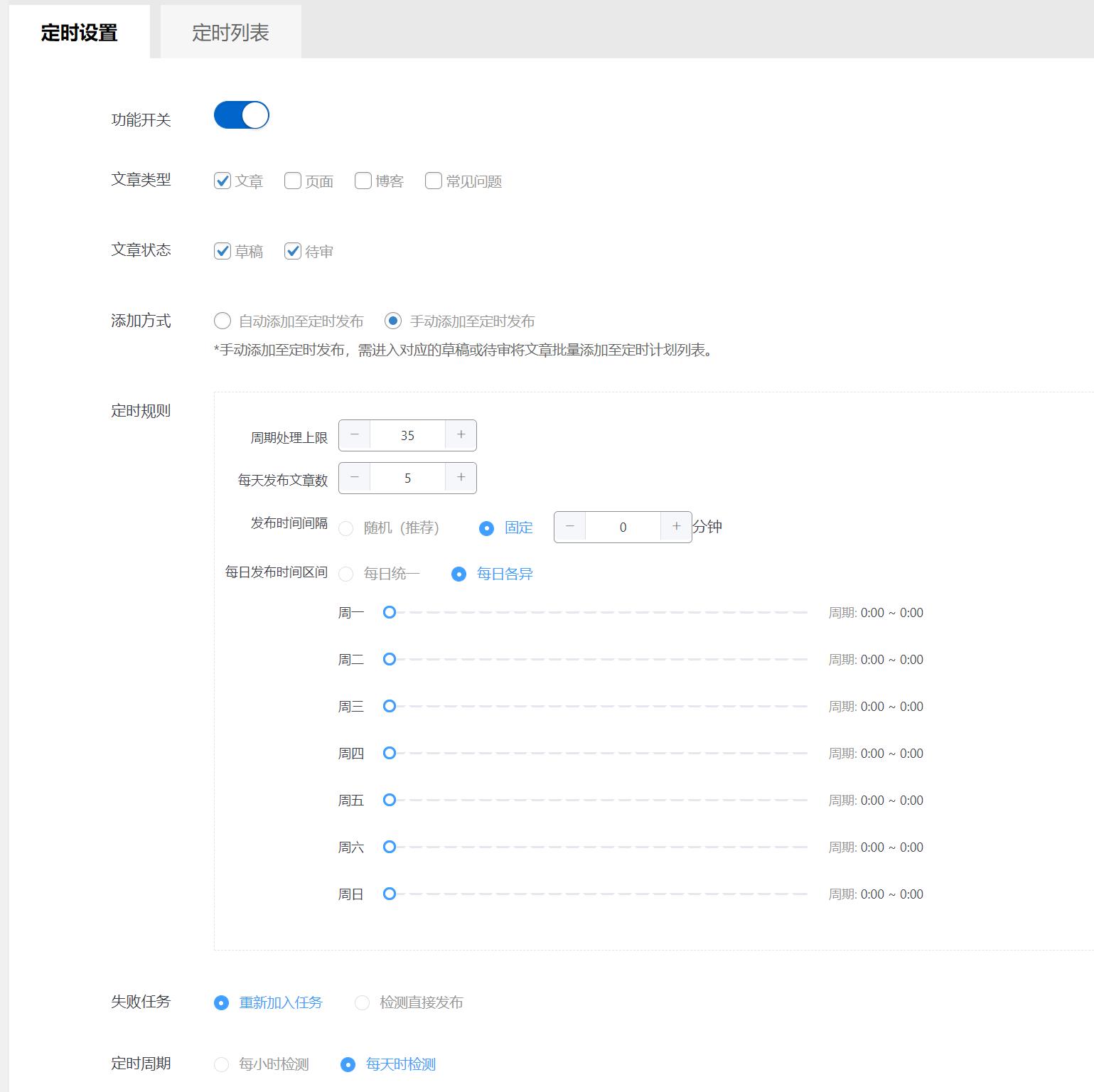The height and width of the screenshot is (1092, 1094).
Task: Check the 常见问题 article type option
Action: [433, 181]
